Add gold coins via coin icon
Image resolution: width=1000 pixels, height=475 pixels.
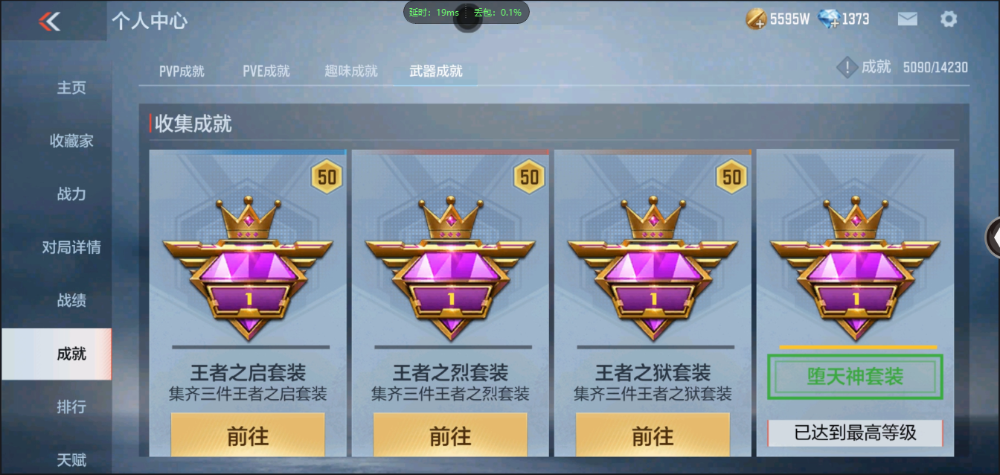(x=756, y=19)
